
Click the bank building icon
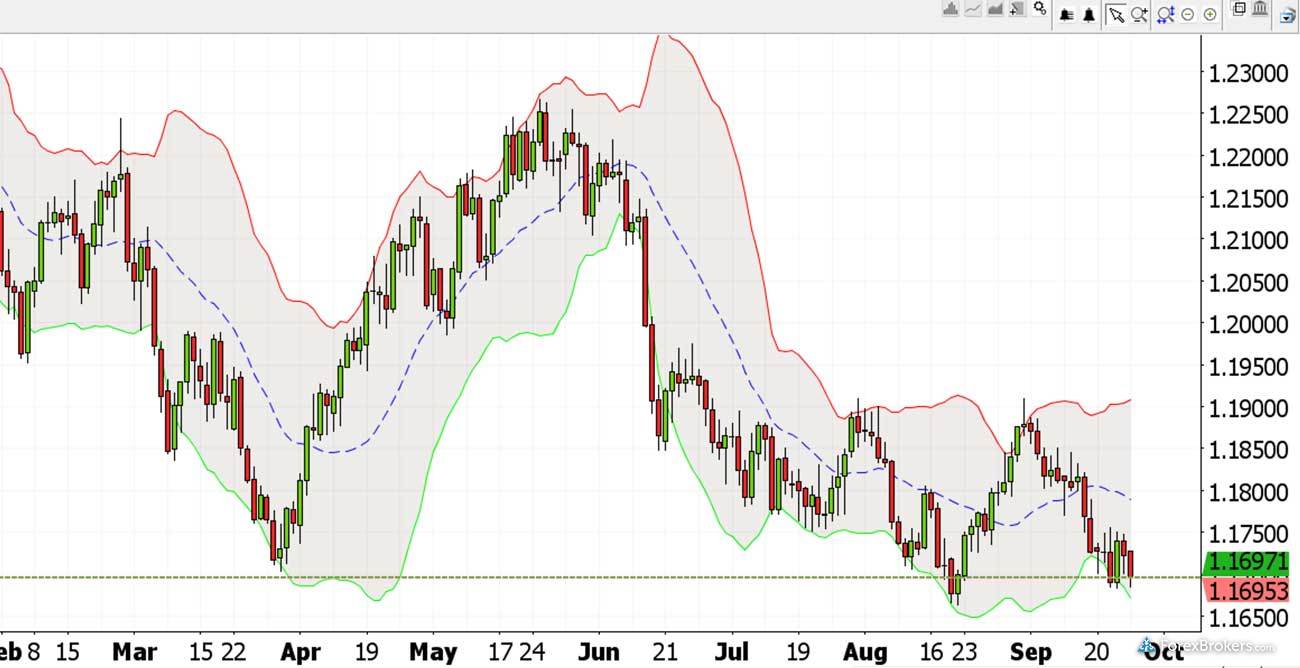[x=1260, y=10]
